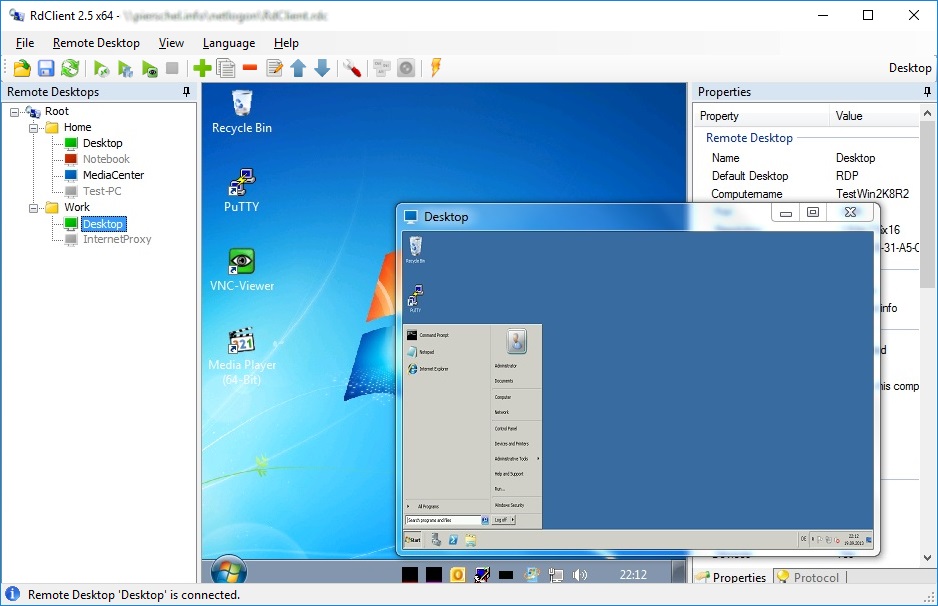This screenshot has height=606, width=938.
Task: Collapse the Root tree node
Action: coord(14,111)
